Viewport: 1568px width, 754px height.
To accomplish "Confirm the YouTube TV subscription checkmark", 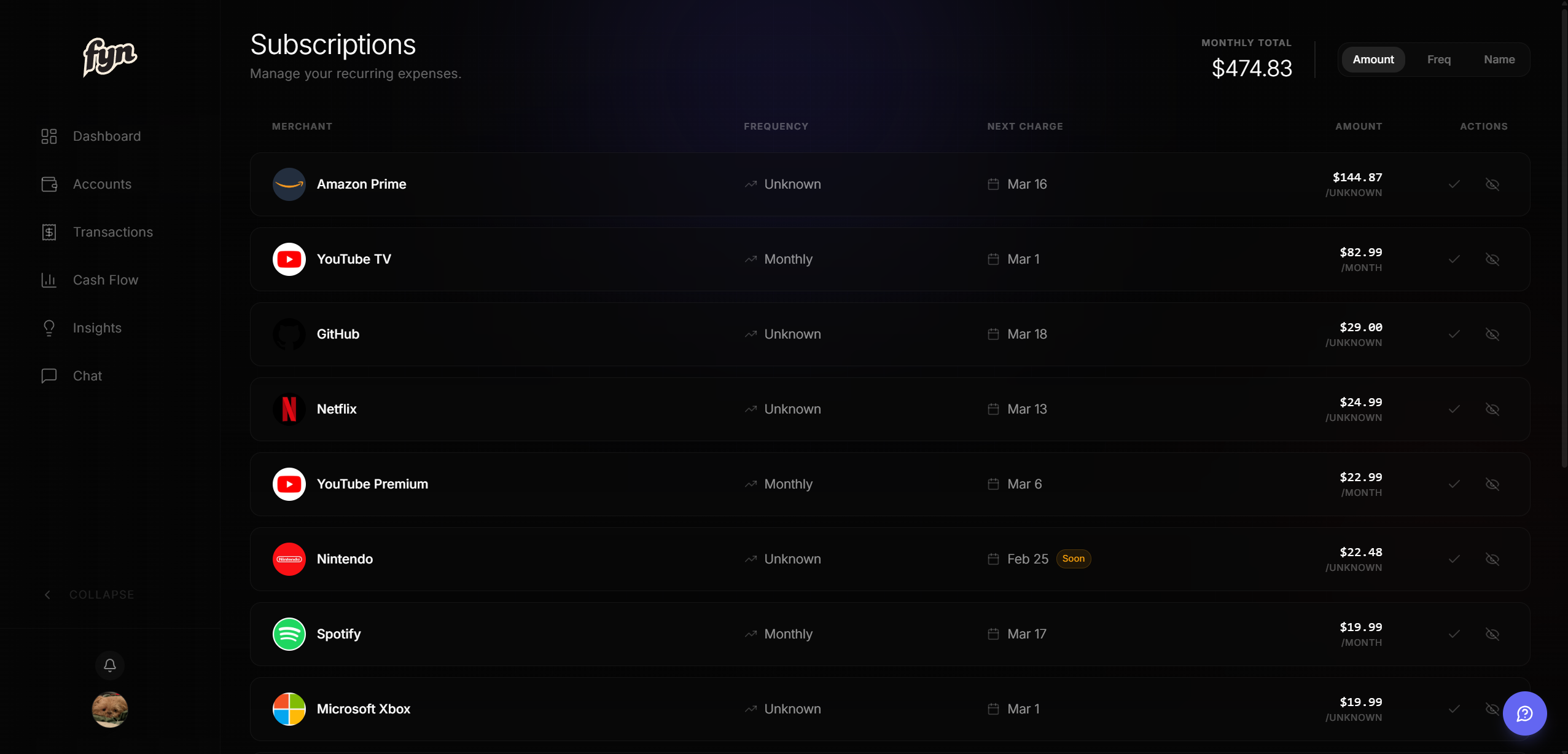I will click(1454, 259).
